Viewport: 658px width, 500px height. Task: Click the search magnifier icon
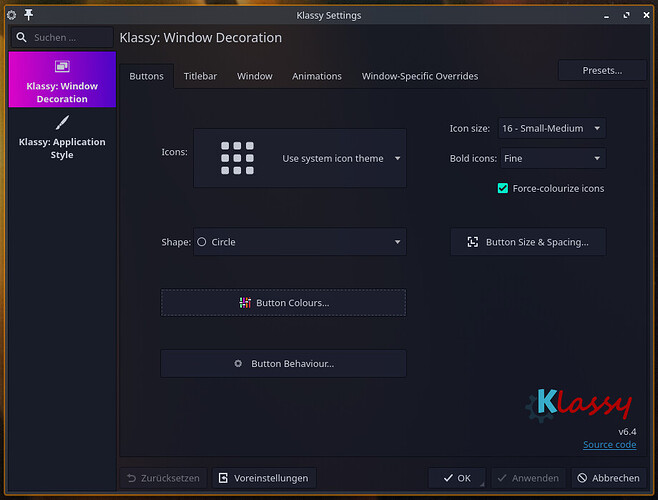[21, 37]
